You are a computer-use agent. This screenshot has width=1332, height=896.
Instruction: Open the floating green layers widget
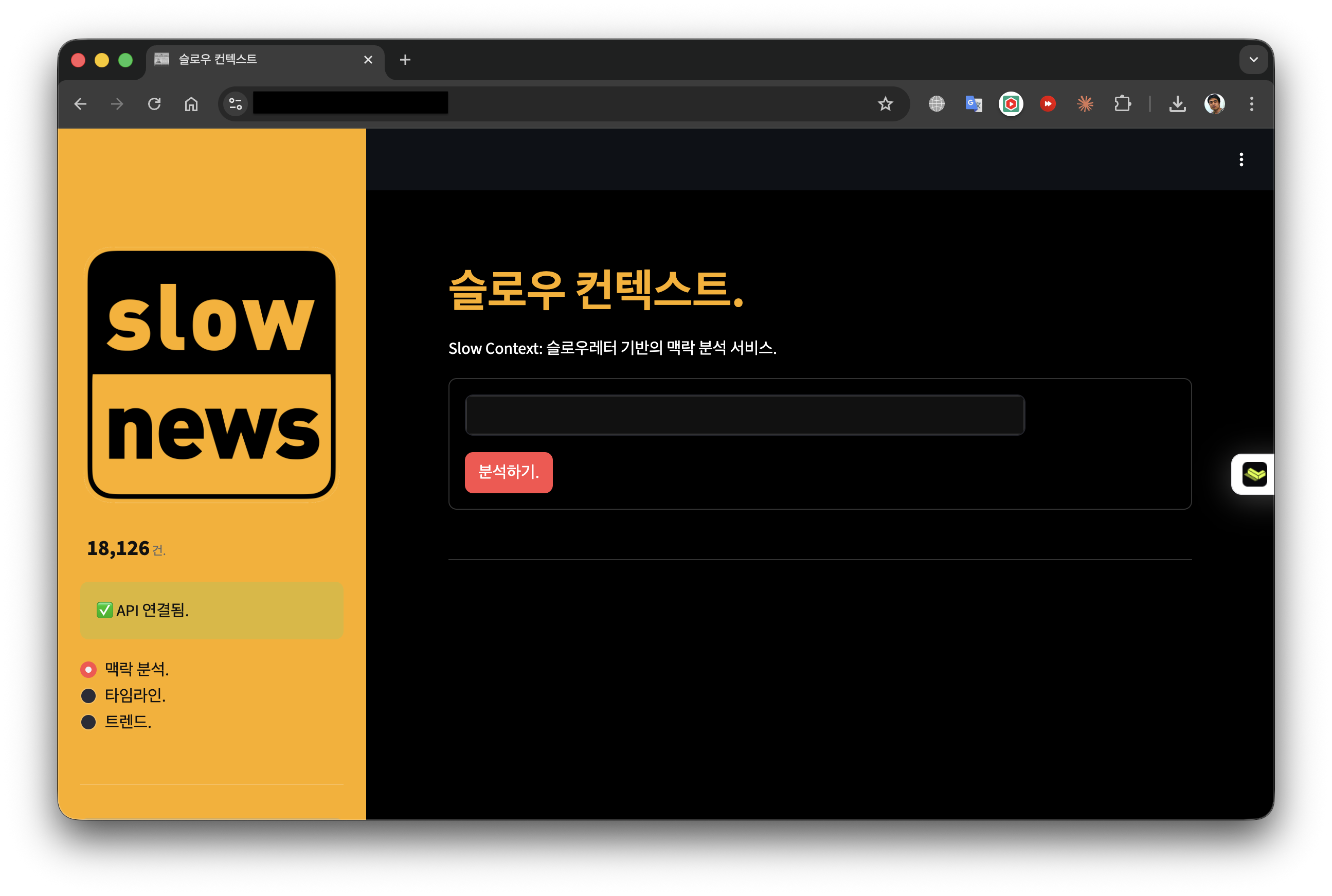(x=1254, y=474)
